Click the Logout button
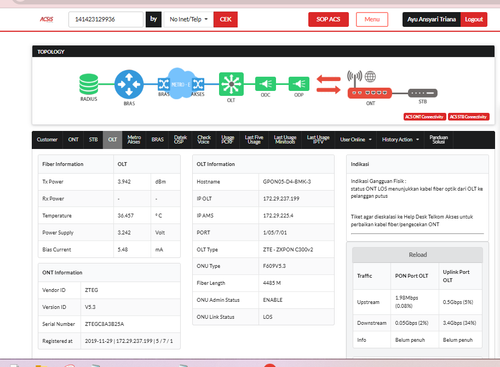 (474, 19)
